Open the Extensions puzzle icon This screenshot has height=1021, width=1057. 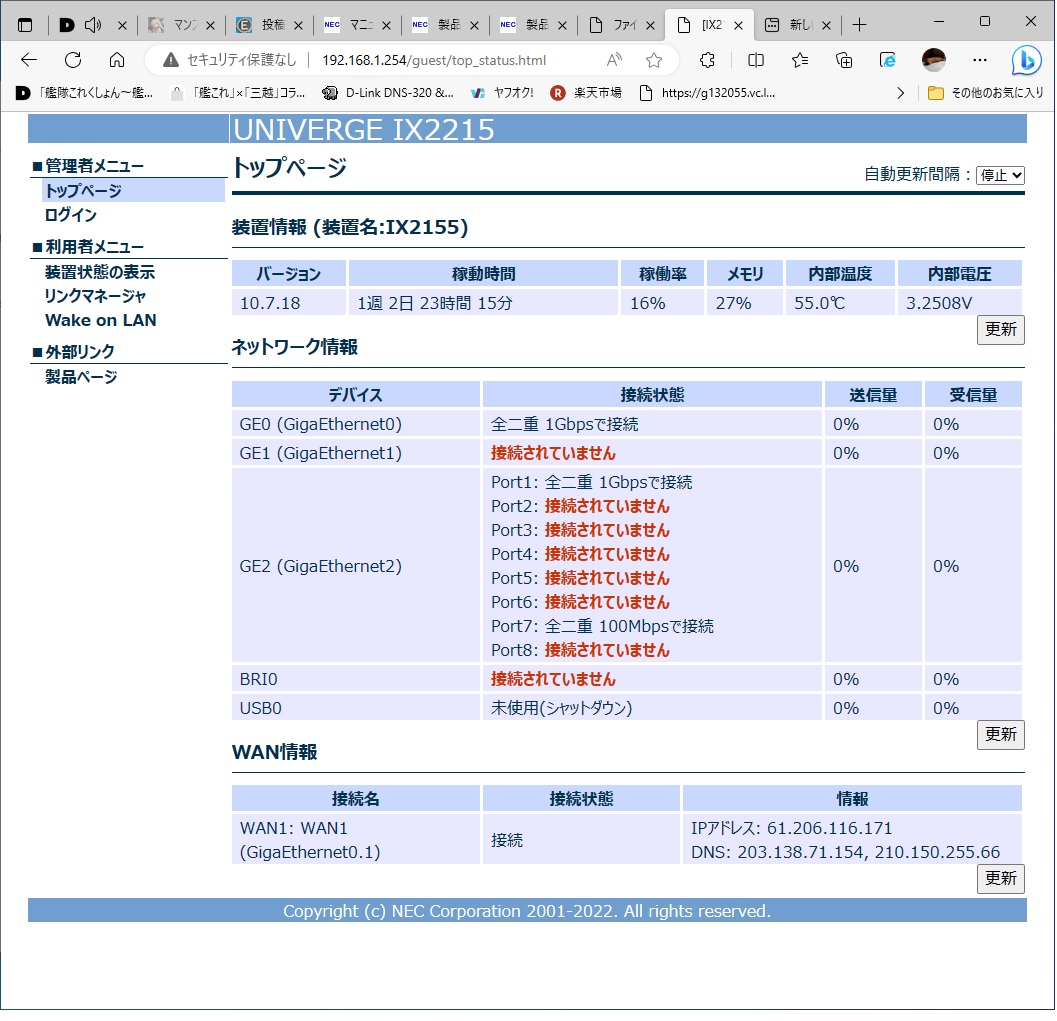click(707, 60)
